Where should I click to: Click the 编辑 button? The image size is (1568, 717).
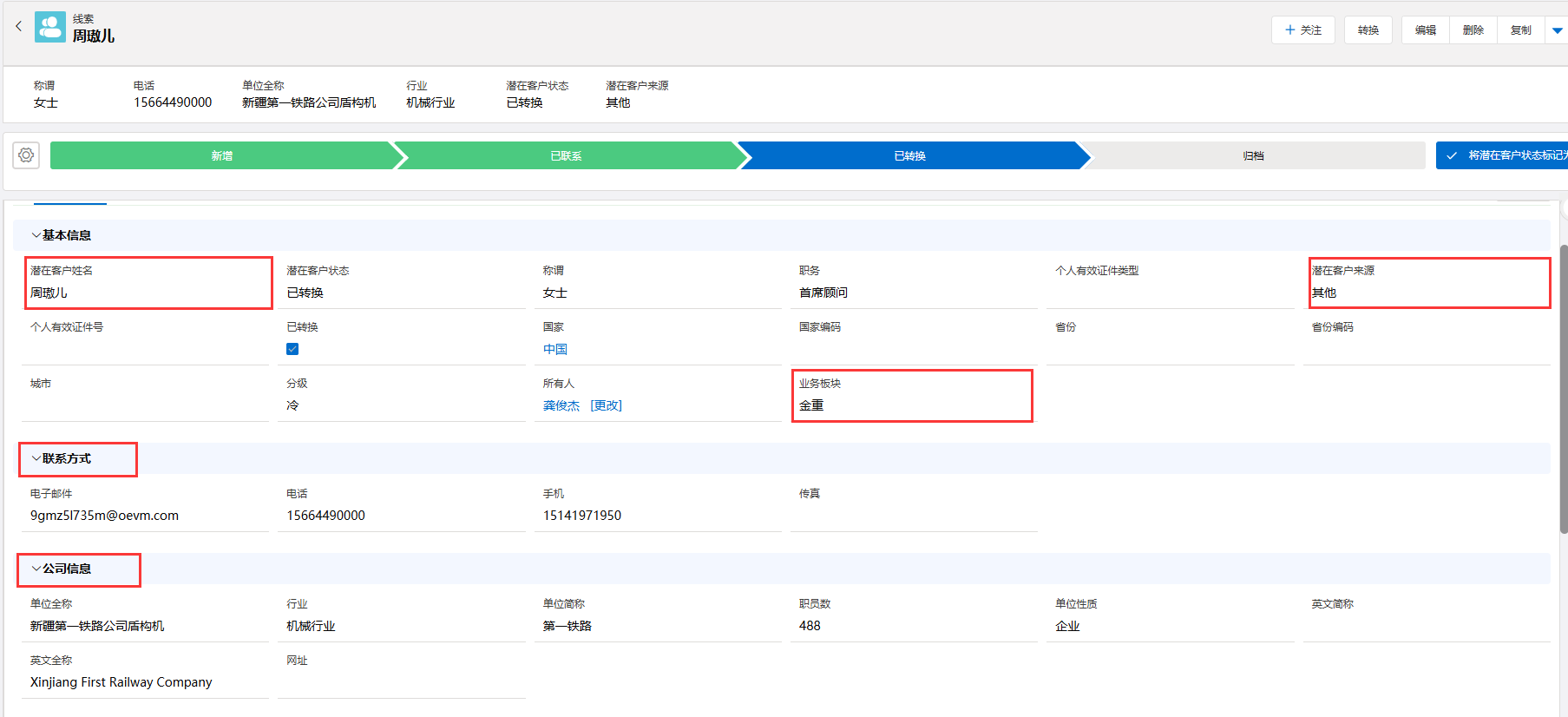click(1425, 30)
